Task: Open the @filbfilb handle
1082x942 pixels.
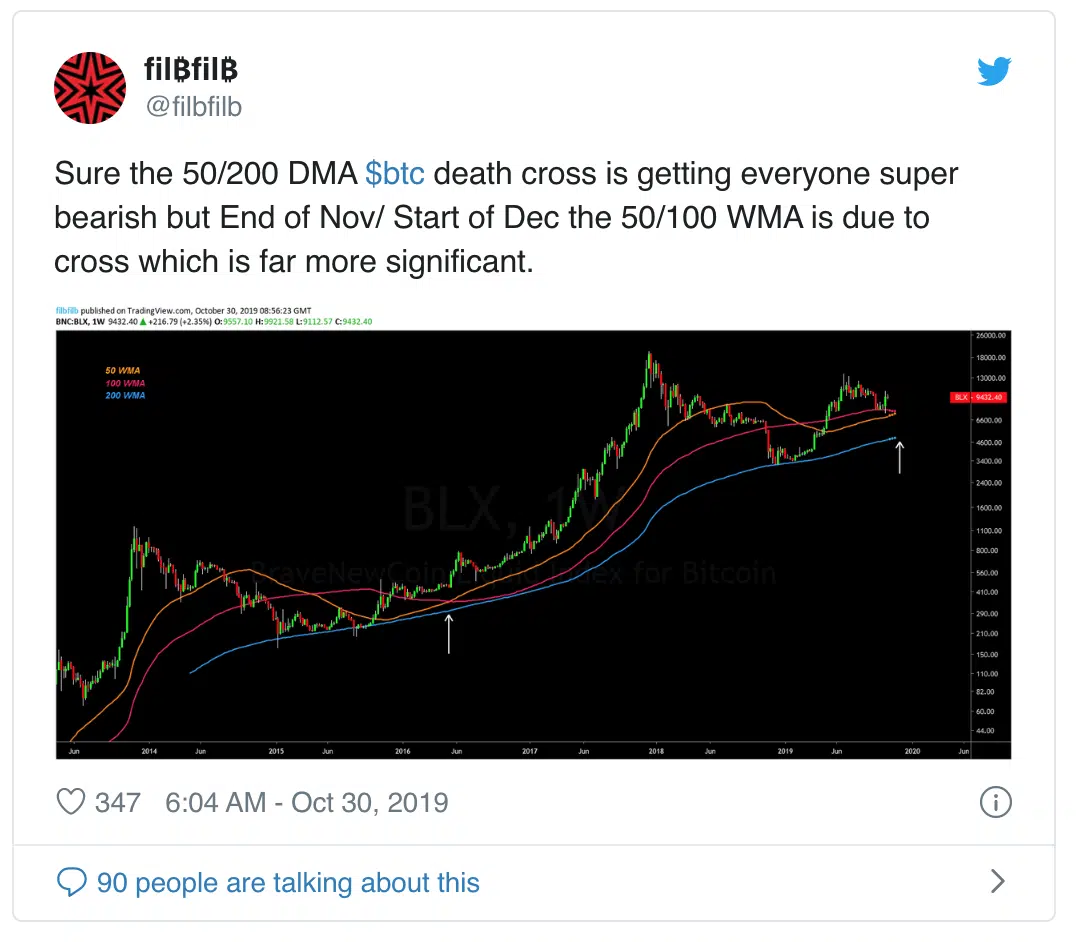Action: (x=193, y=106)
